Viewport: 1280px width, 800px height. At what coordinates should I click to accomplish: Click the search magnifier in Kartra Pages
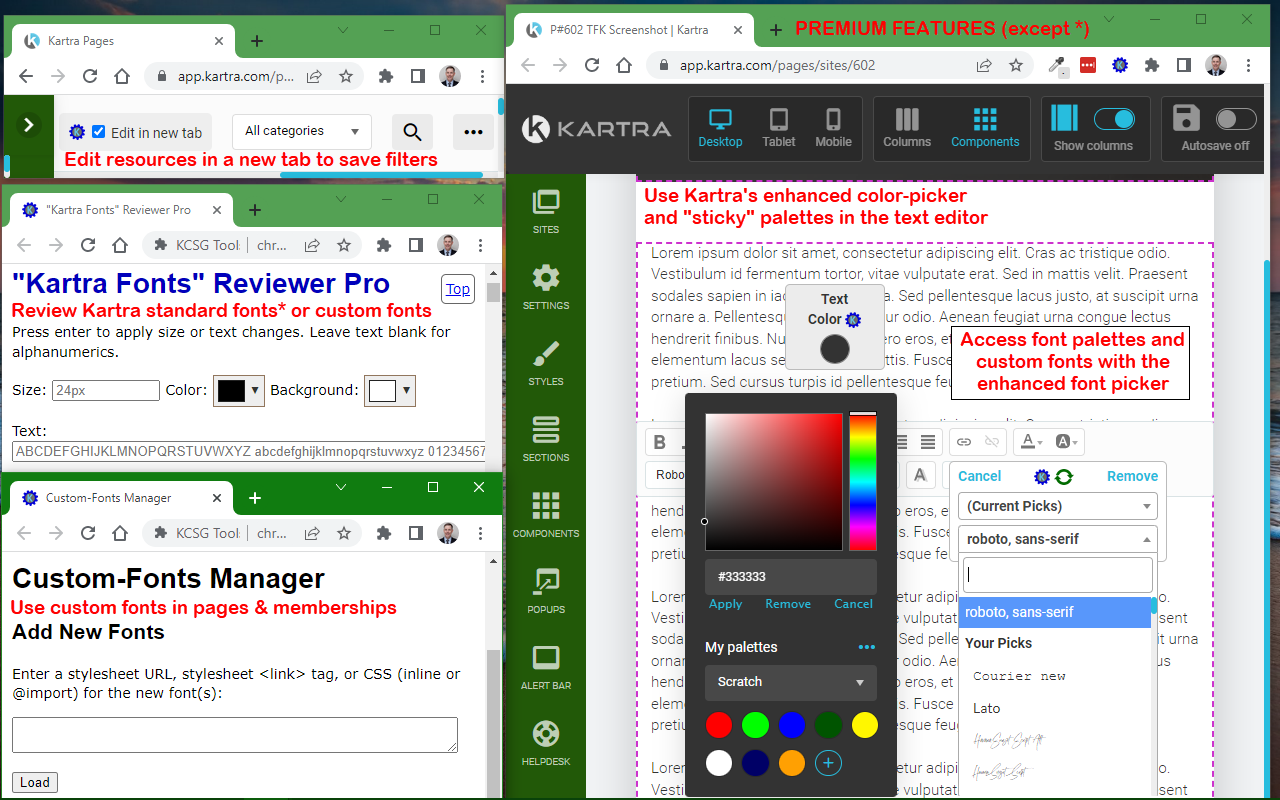click(x=411, y=132)
